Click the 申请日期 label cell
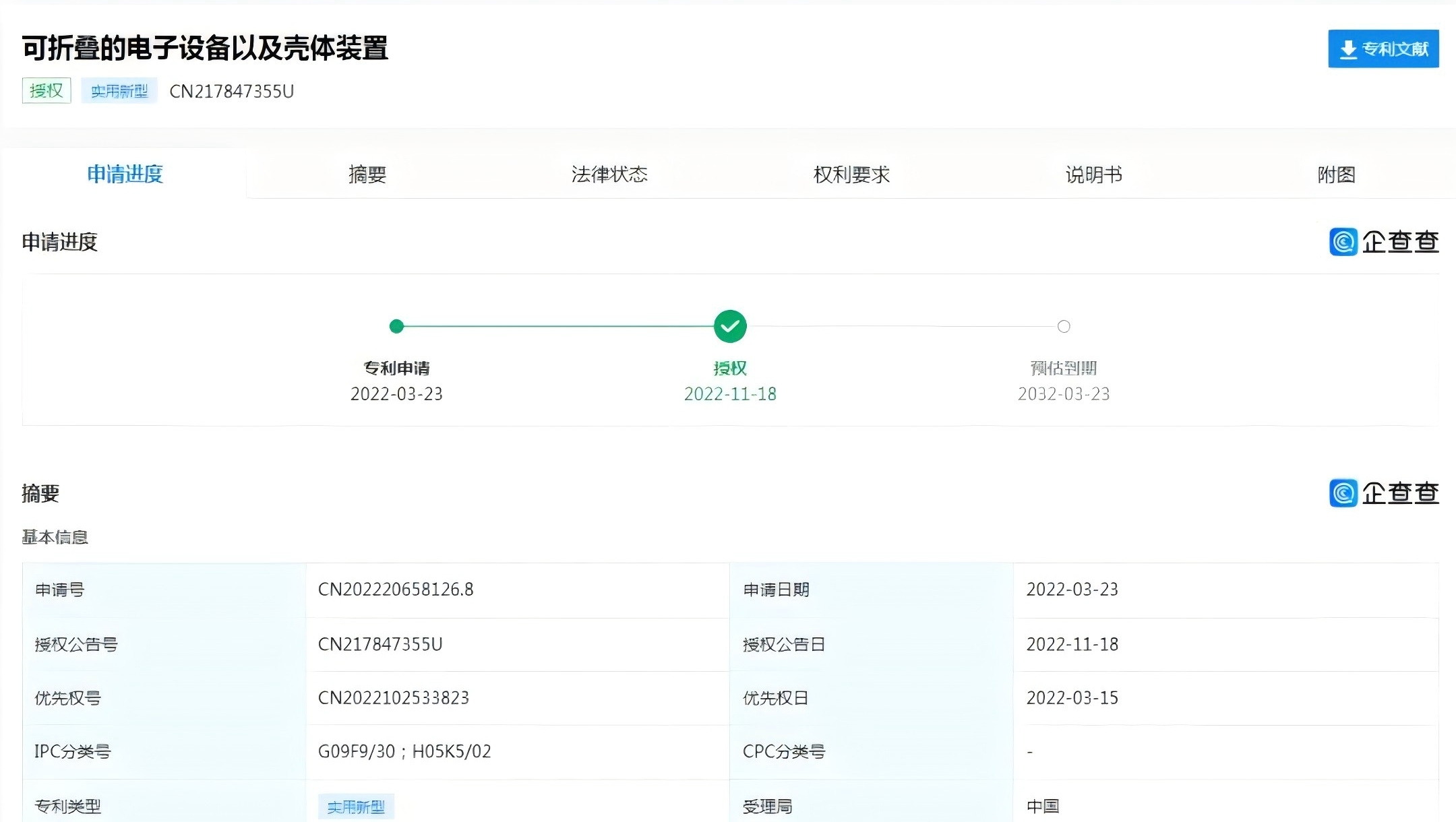 tap(872, 590)
